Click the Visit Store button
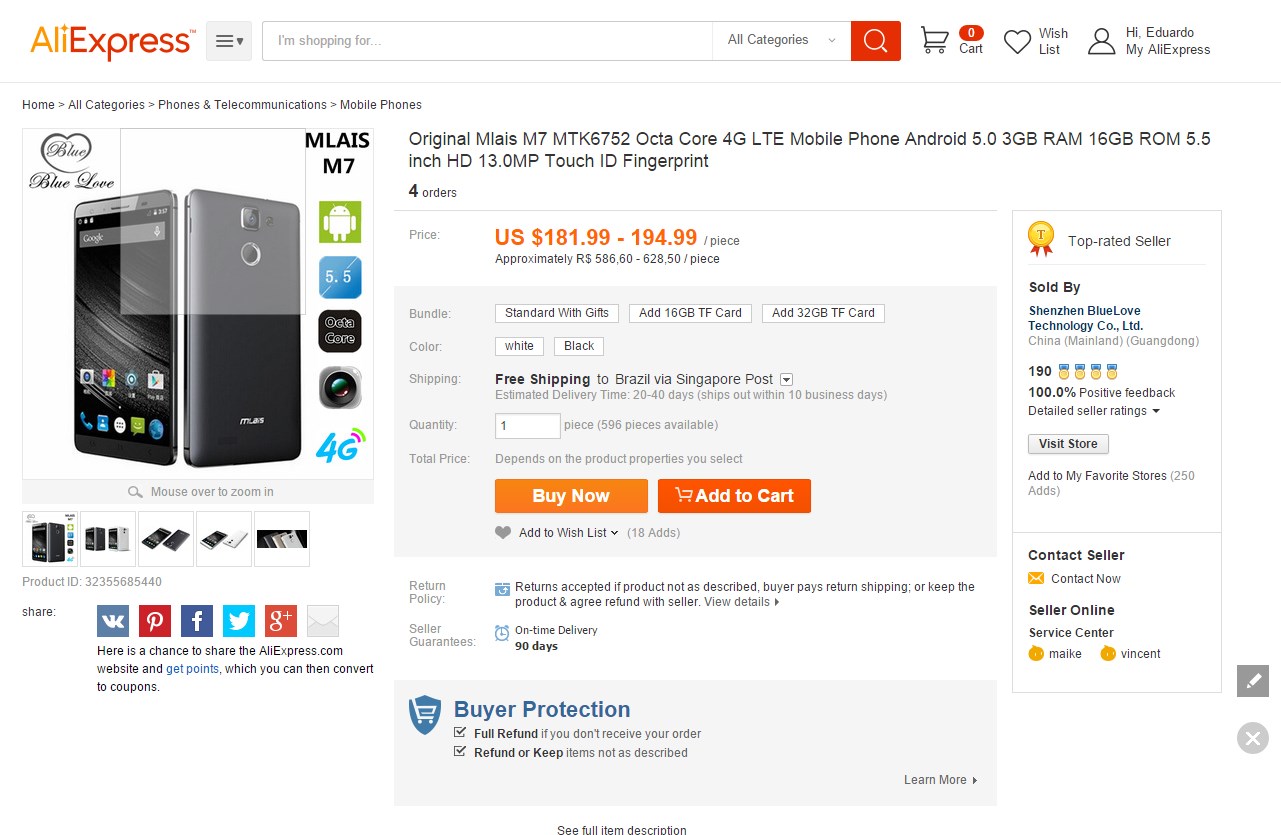Screen dimensions: 1281x835 click(x=1068, y=444)
